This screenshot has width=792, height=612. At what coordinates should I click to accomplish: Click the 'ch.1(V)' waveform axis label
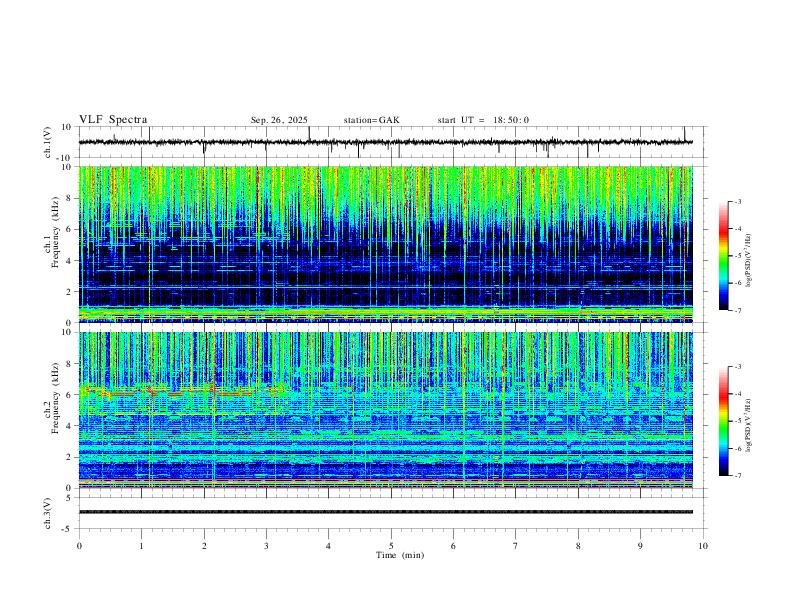(48, 142)
